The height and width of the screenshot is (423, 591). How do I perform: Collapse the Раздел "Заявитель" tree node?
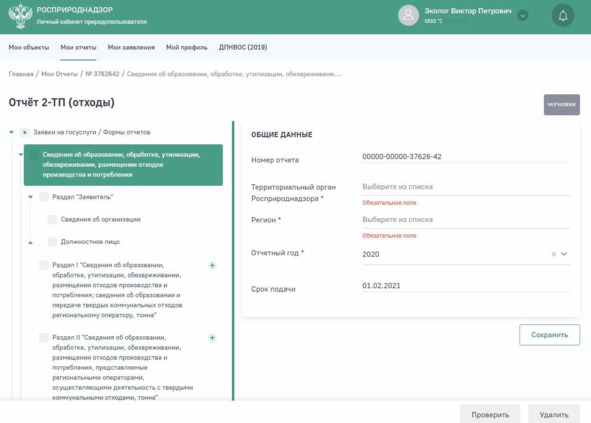tap(31, 197)
